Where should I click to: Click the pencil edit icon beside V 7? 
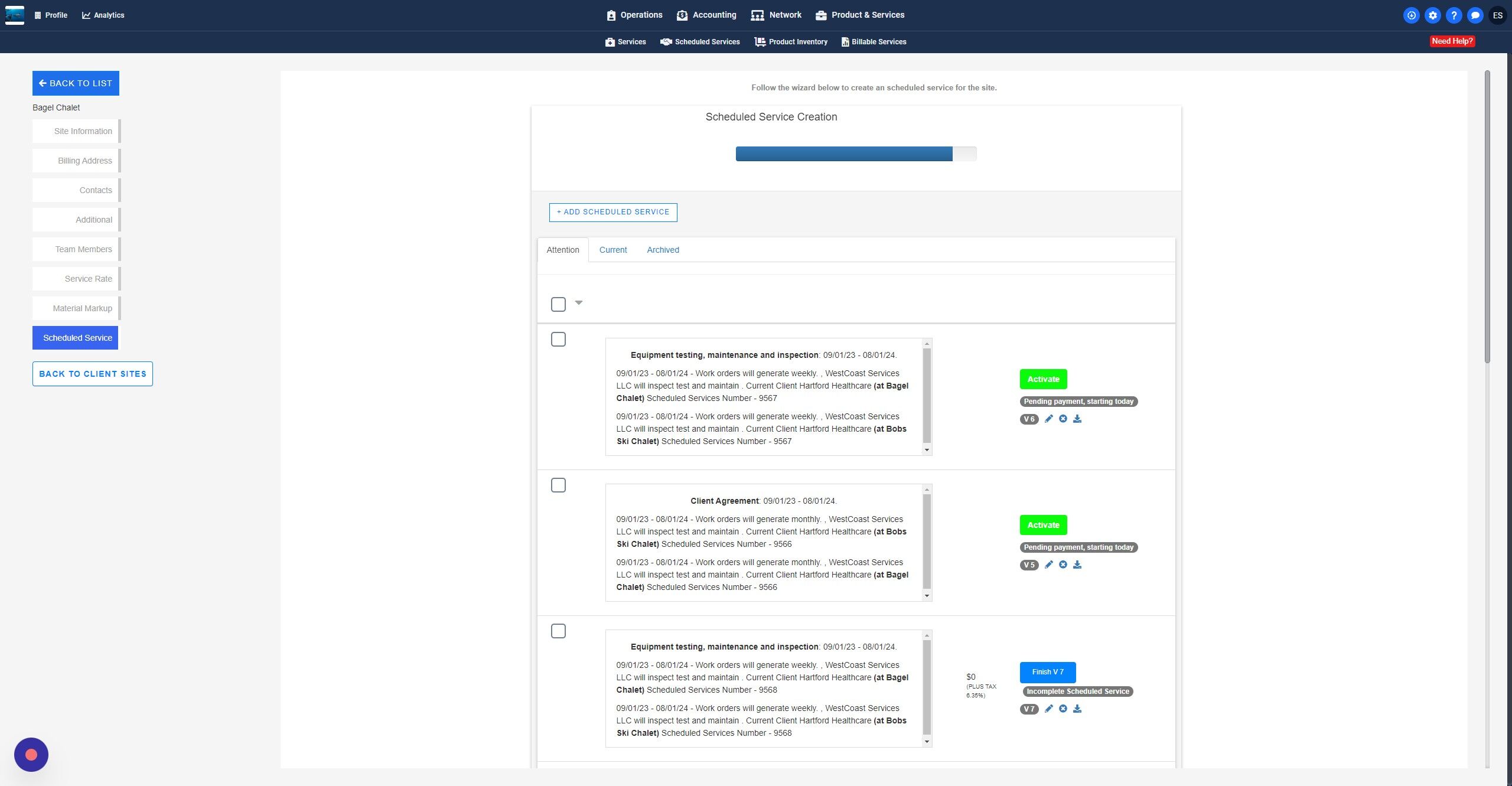pyautogui.click(x=1048, y=709)
